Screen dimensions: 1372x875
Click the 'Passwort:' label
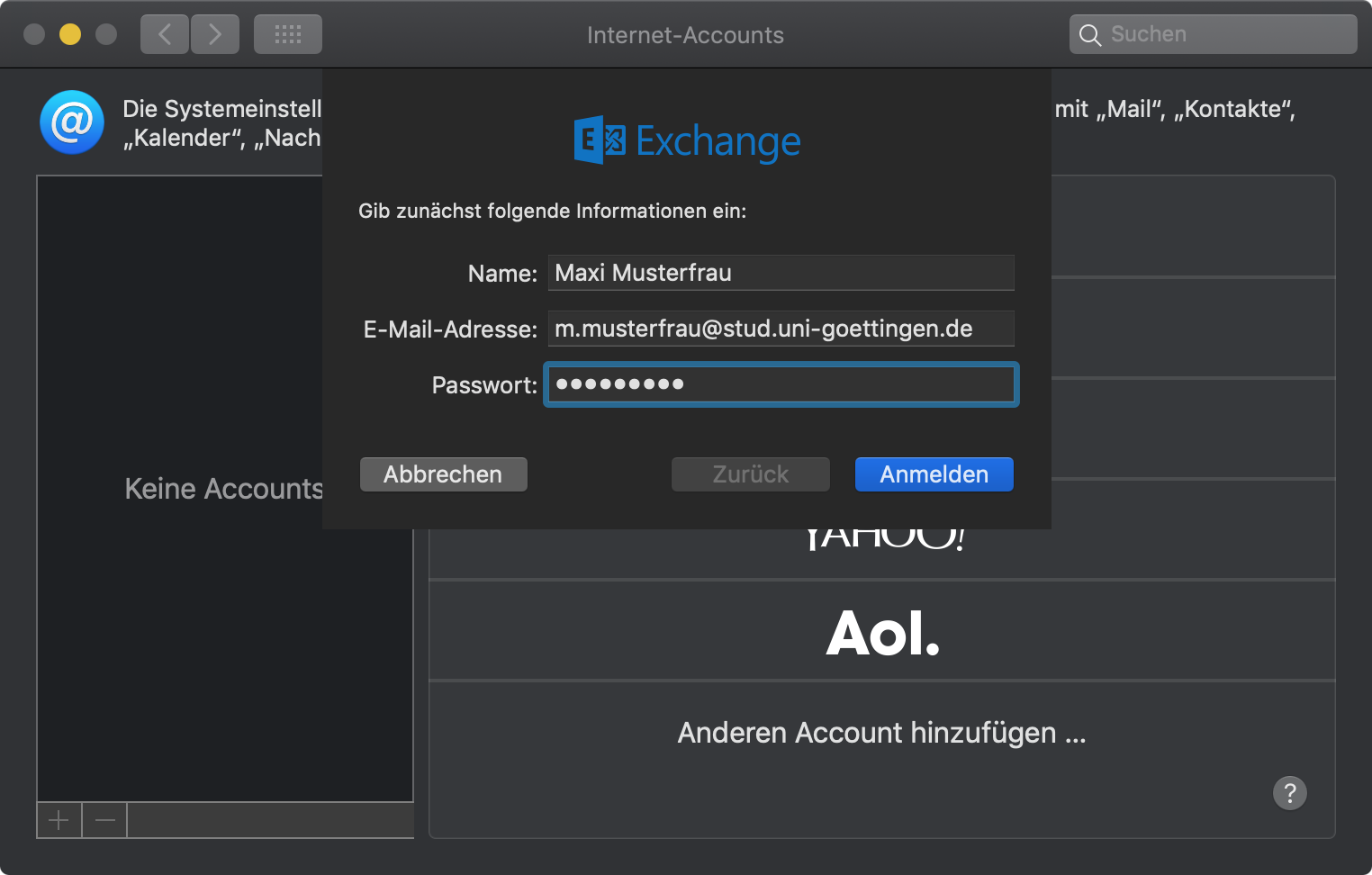(484, 385)
